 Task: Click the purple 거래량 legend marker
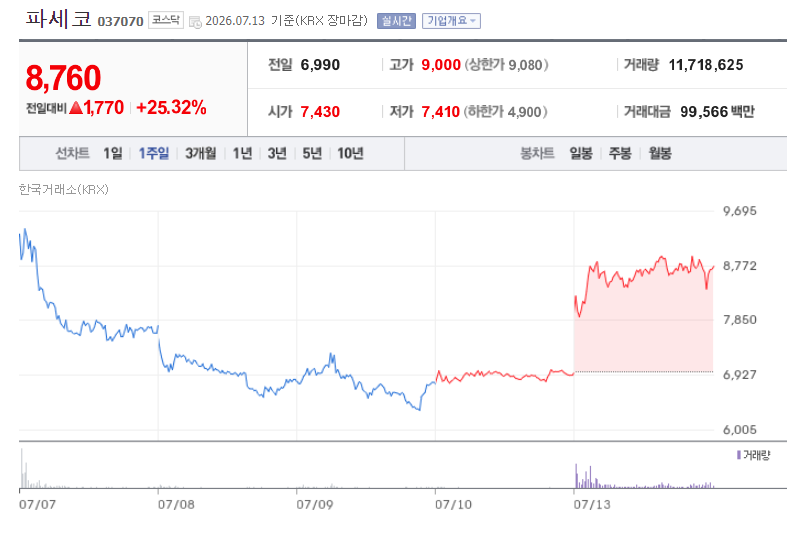click(x=739, y=455)
